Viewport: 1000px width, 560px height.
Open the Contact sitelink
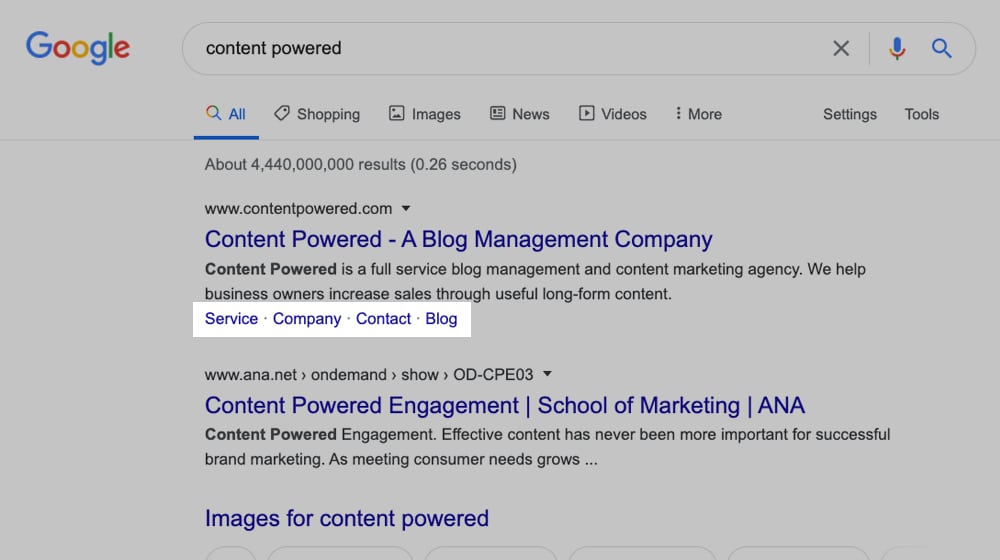point(383,318)
